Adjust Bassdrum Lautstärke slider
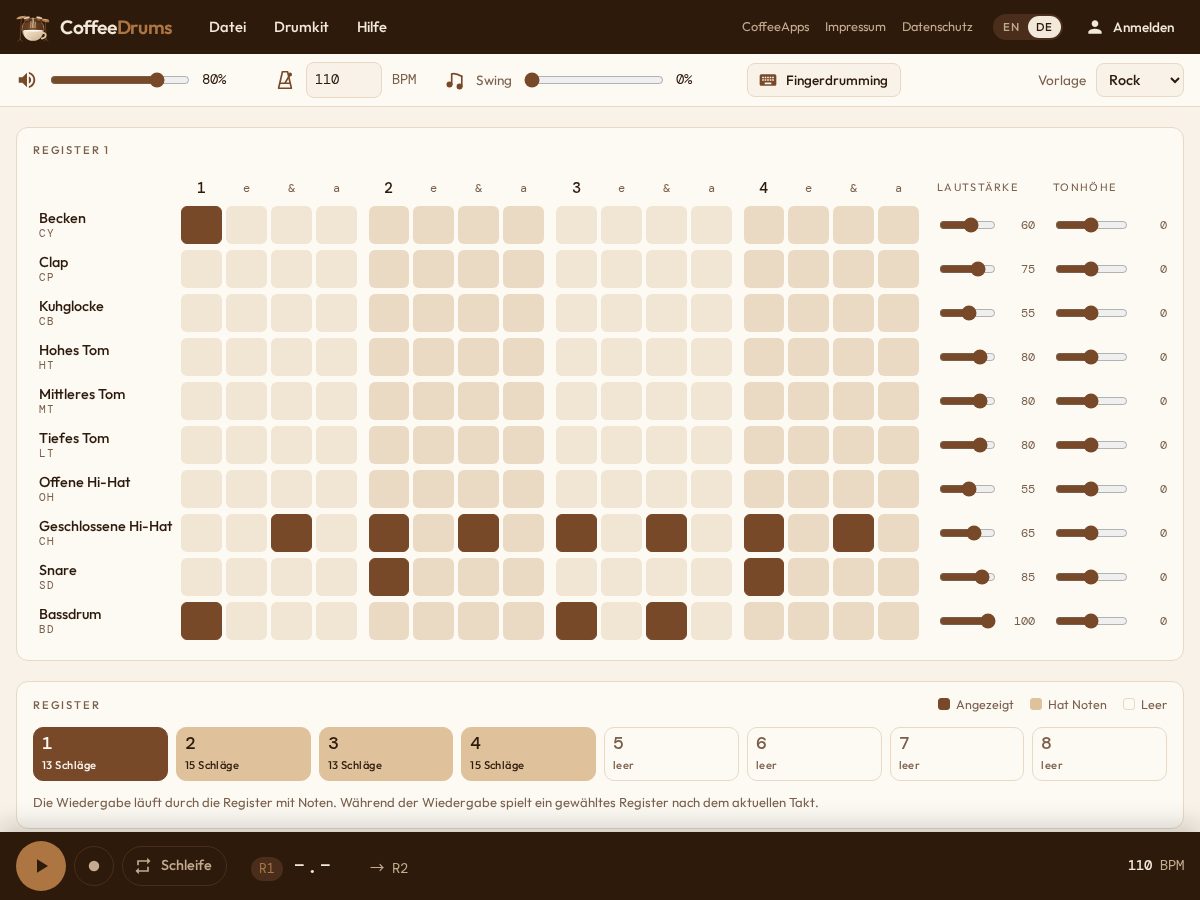 pyautogui.click(x=968, y=621)
